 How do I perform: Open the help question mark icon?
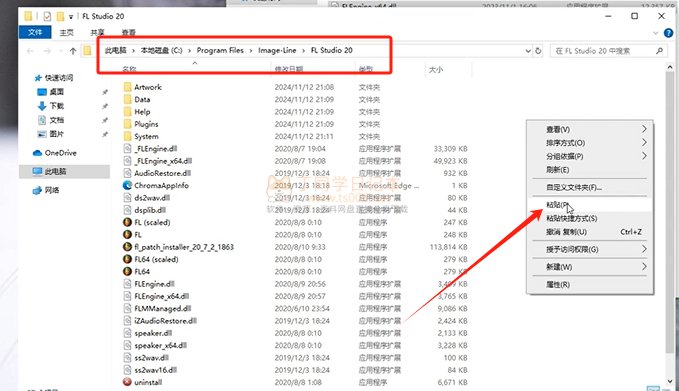point(669,32)
